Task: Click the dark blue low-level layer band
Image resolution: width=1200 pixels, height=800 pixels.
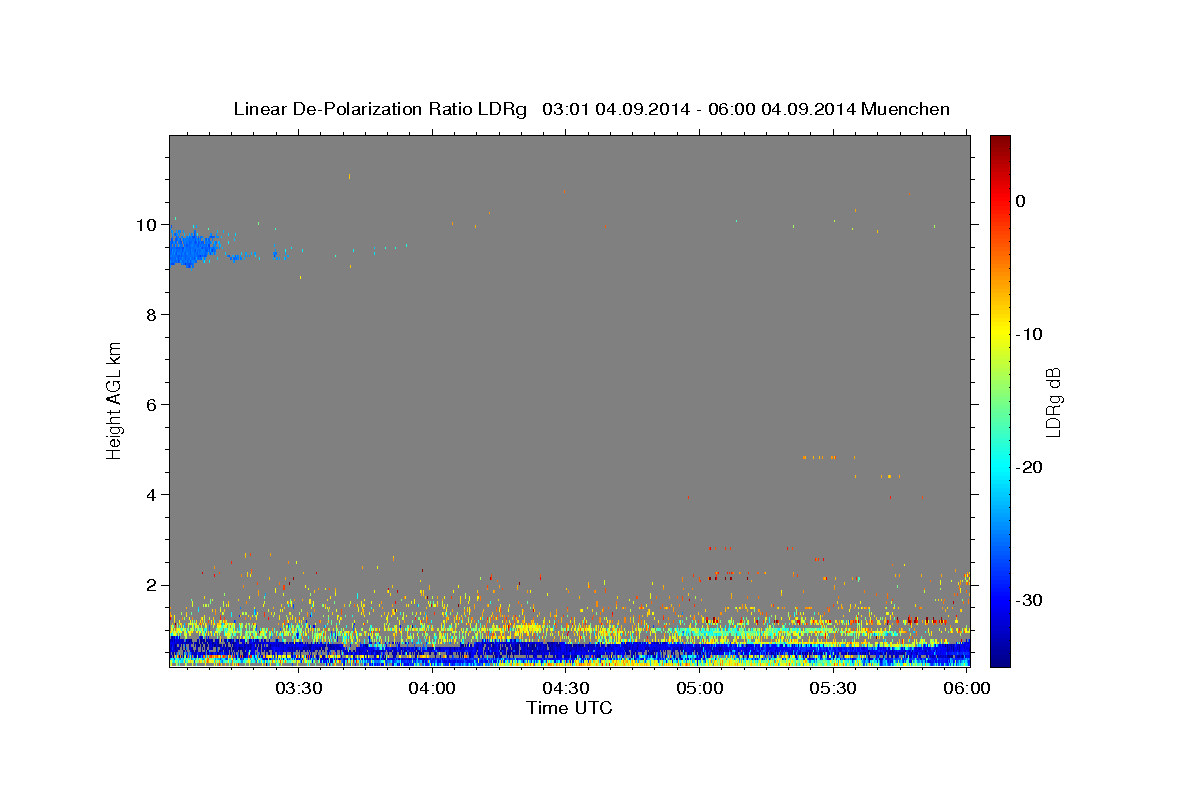Action: (x=570, y=650)
